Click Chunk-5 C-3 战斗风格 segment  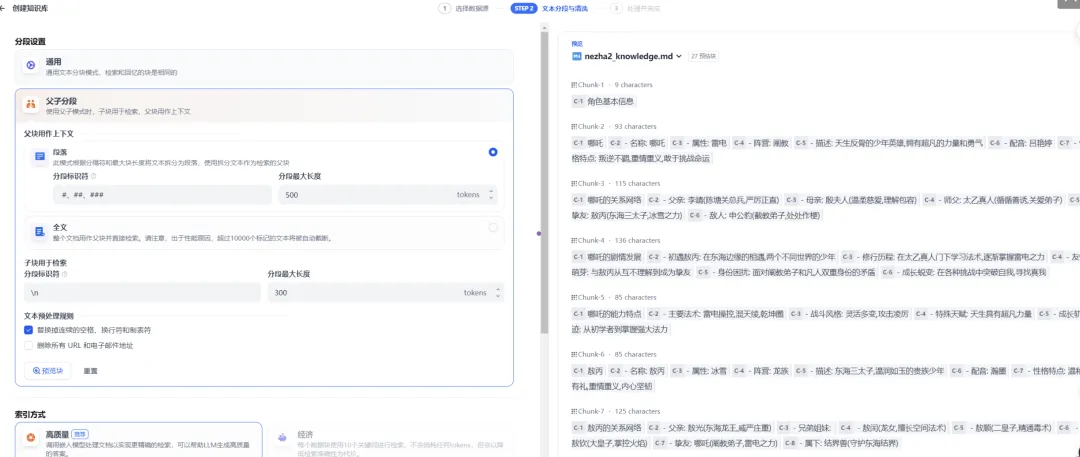(850, 314)
